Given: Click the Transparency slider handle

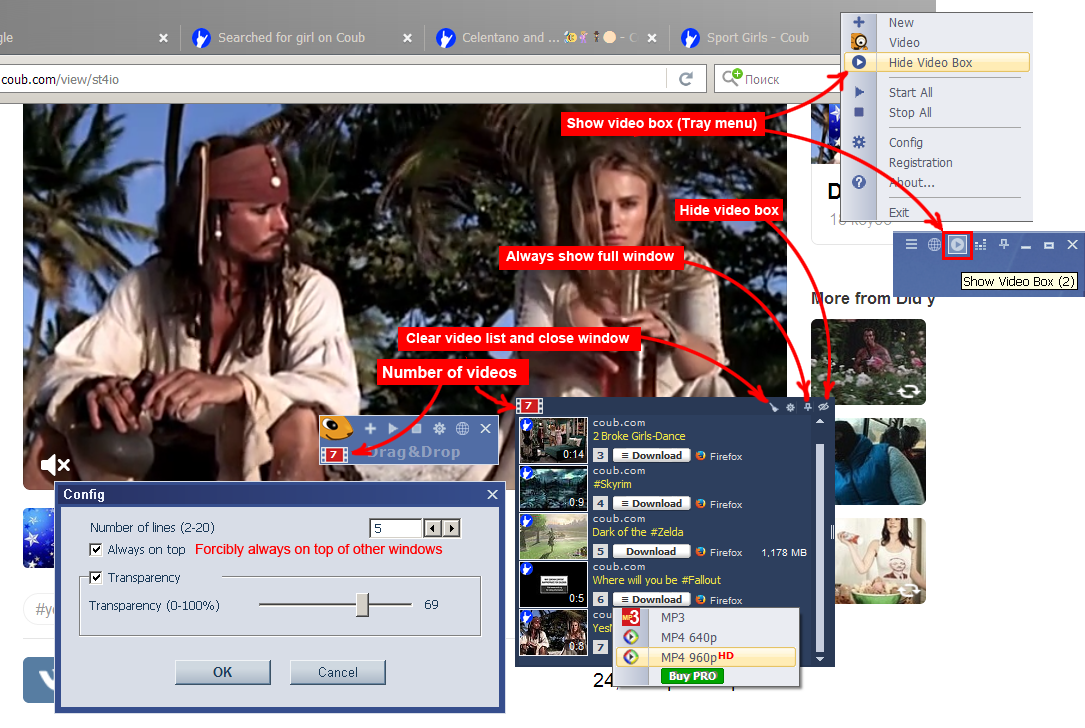Looking at the screenshot, I should tap(363, 604).
